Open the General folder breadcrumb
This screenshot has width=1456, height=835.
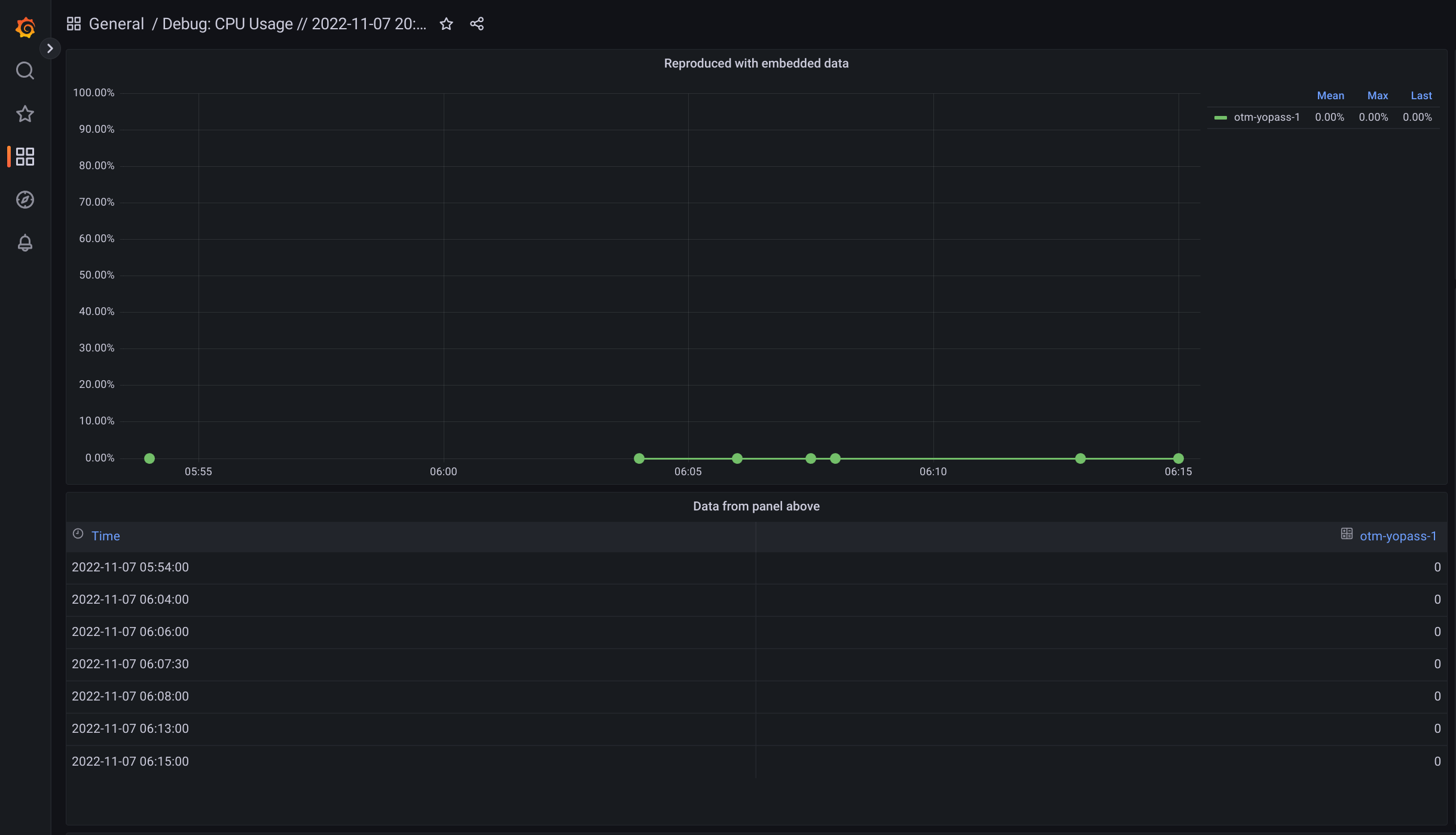coord(116,24)
